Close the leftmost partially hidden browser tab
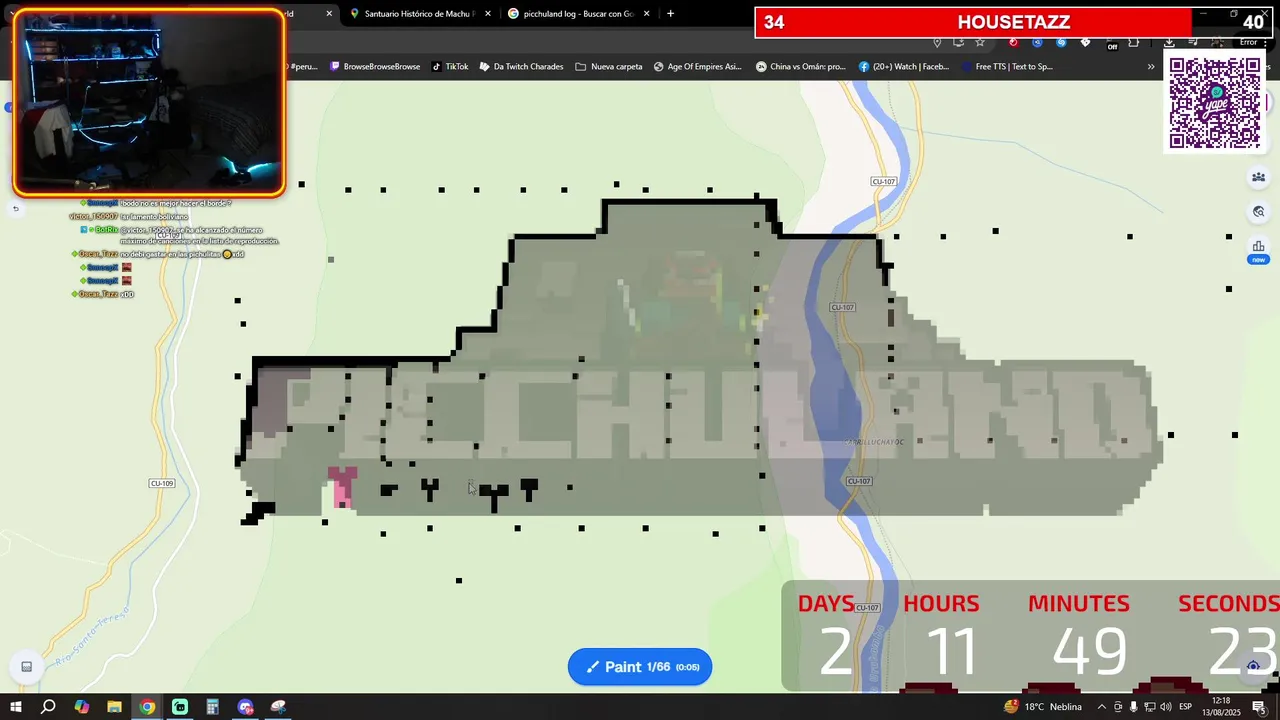1280x720 pixels. point(329,14)
